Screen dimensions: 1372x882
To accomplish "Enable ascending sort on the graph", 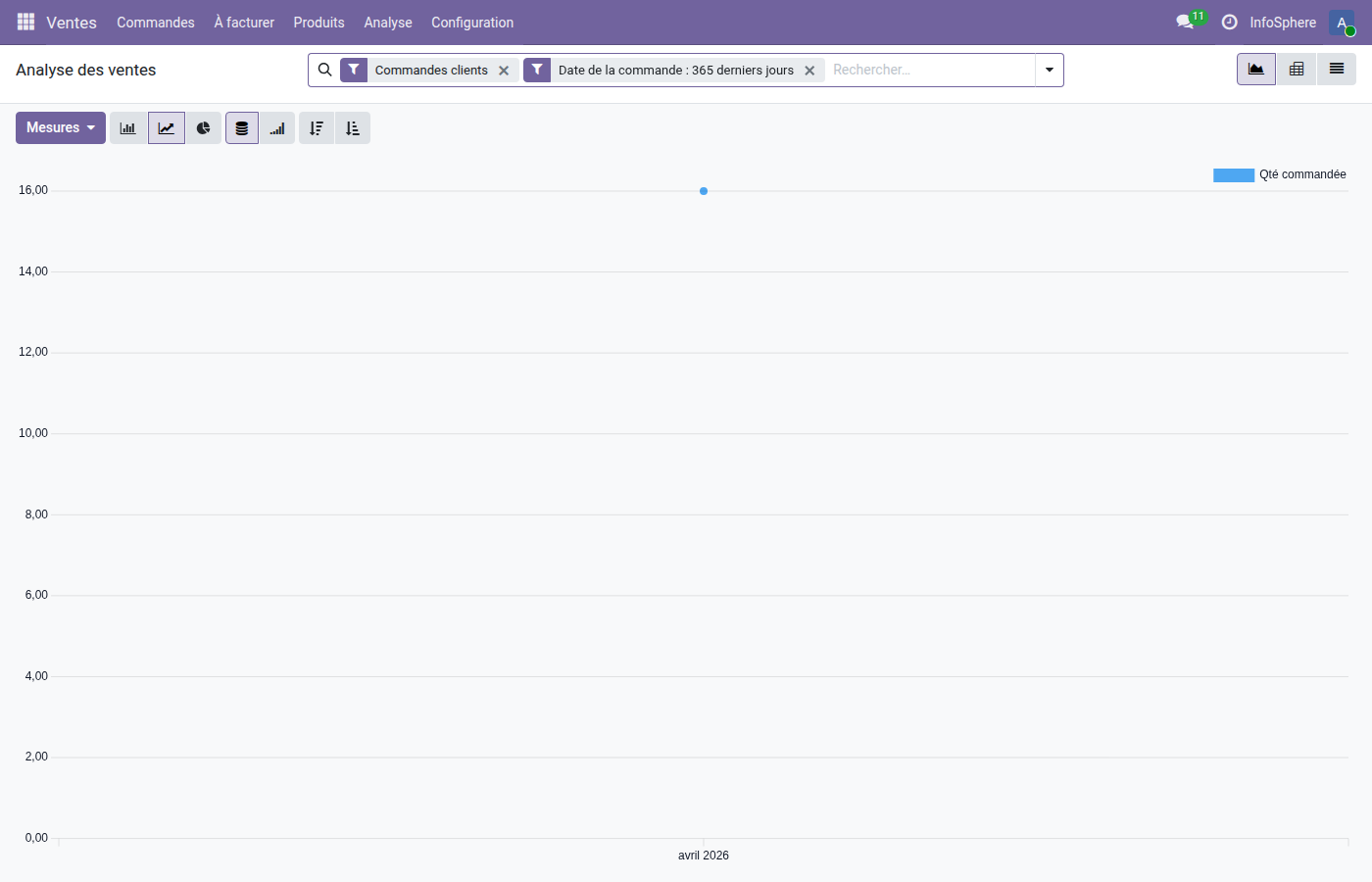I will [x=353, y=127].
